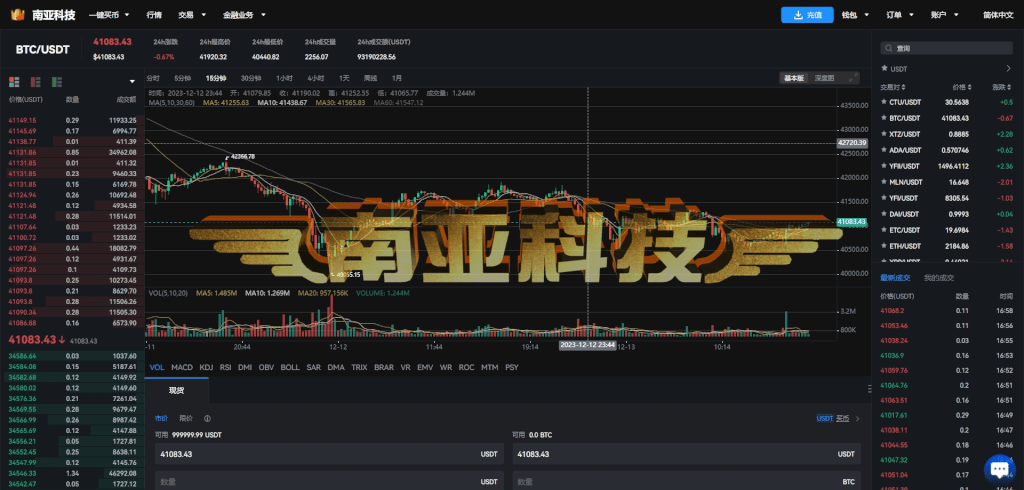Open the 交易 dropdown menu
The height and width of the screenshot is (490, 1024).
[x=192, y=14]
